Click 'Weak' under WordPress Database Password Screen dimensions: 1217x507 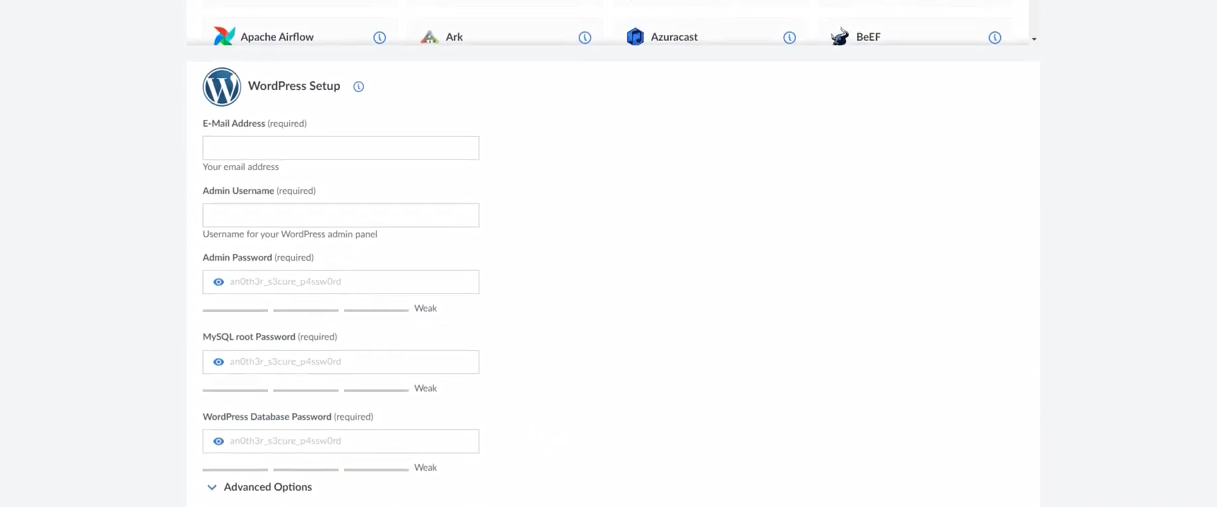(x=425, y=467)
